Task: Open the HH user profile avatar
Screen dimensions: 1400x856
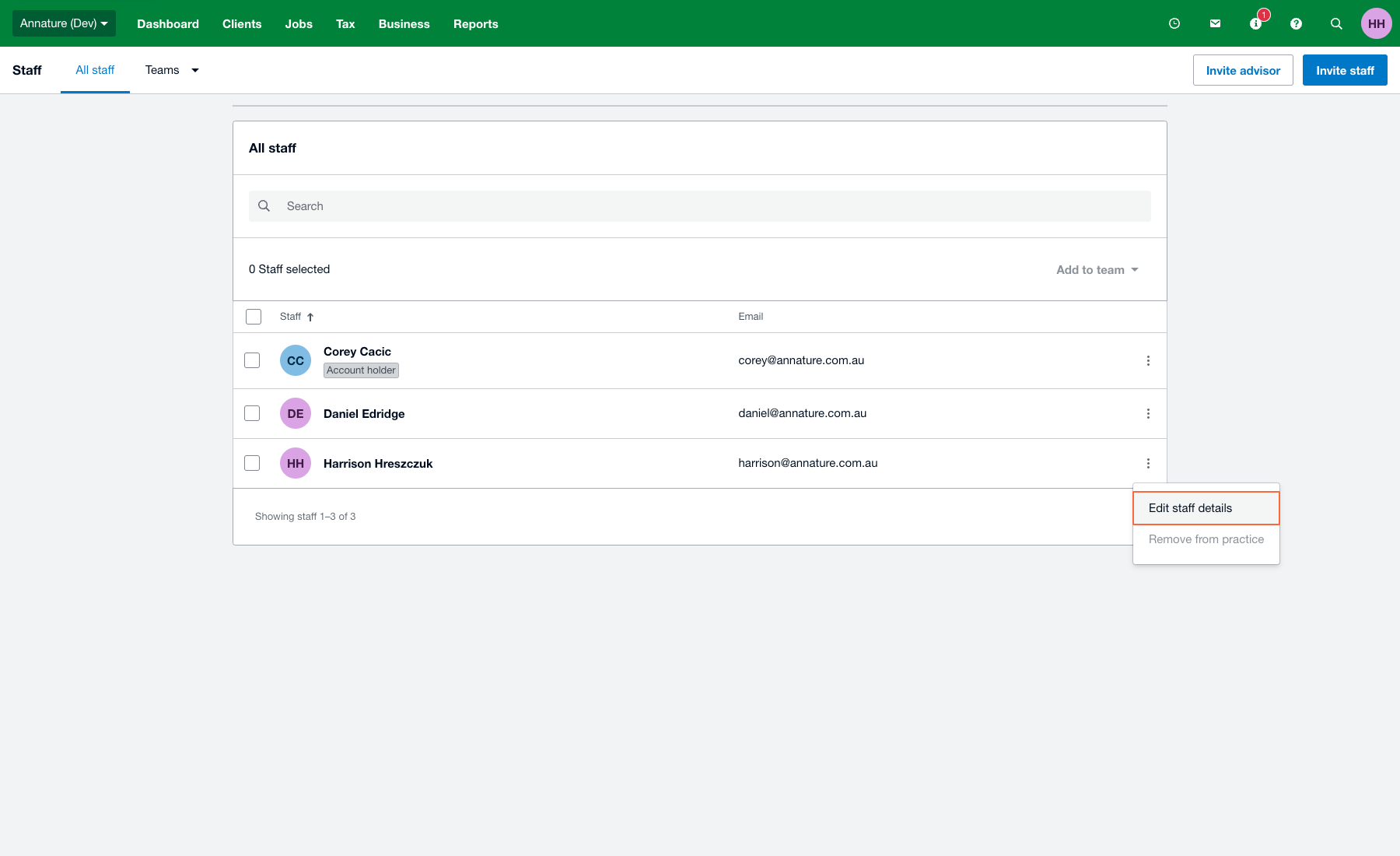Action: click(1376, 23)
